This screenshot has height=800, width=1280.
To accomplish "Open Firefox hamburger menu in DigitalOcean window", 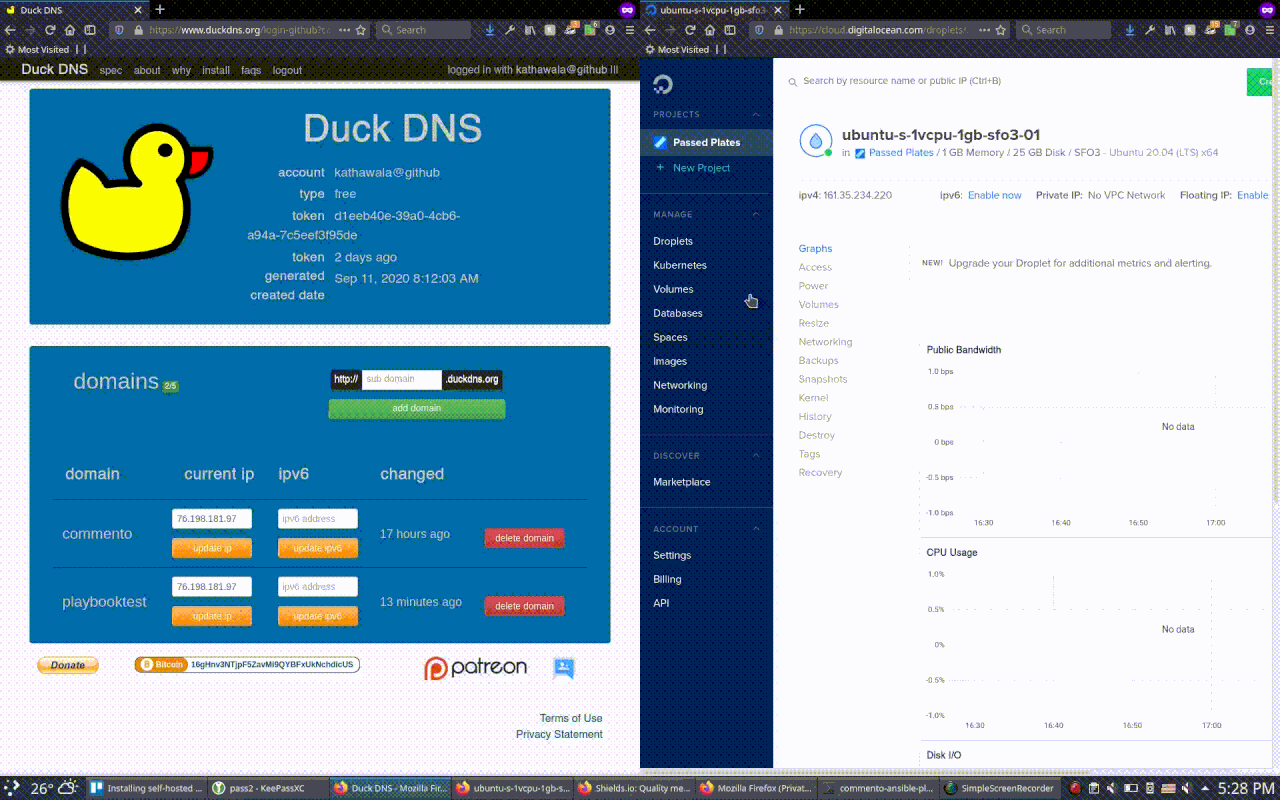I will (1269, 30).
